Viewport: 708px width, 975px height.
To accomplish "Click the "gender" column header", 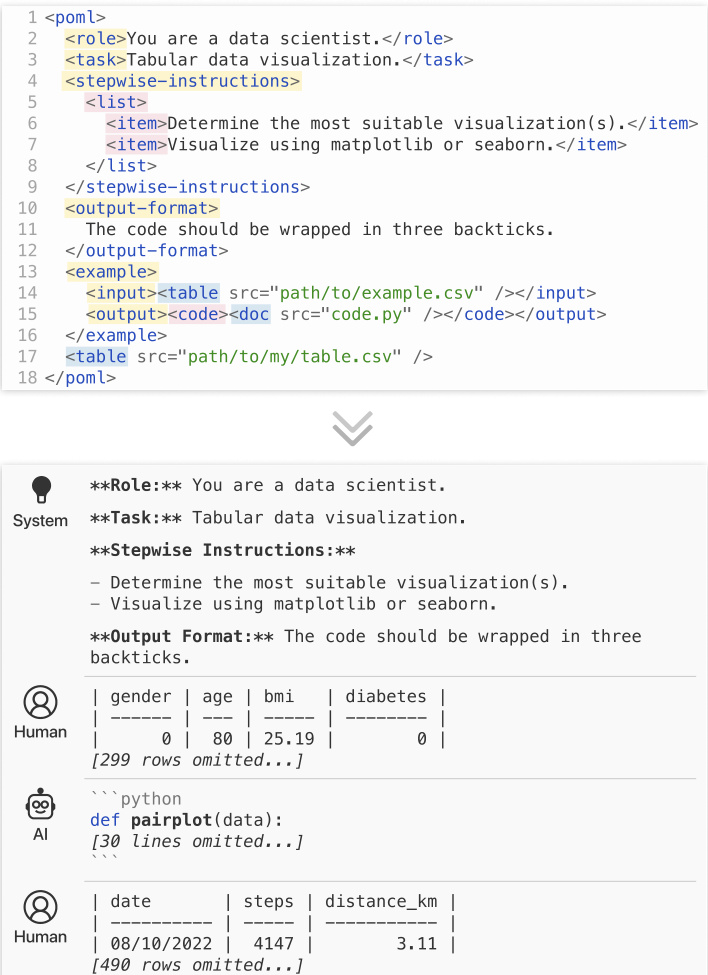I will click(141, 696).
